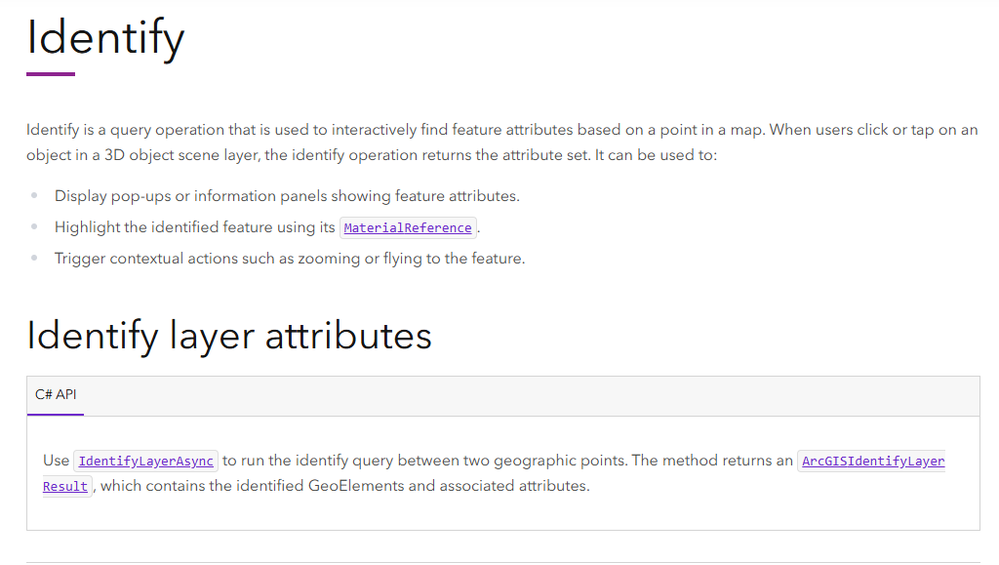Viewport: 999px width, 565px height.
Task: Click the purple underline below the Identify heading
Action: pos(50,74)
